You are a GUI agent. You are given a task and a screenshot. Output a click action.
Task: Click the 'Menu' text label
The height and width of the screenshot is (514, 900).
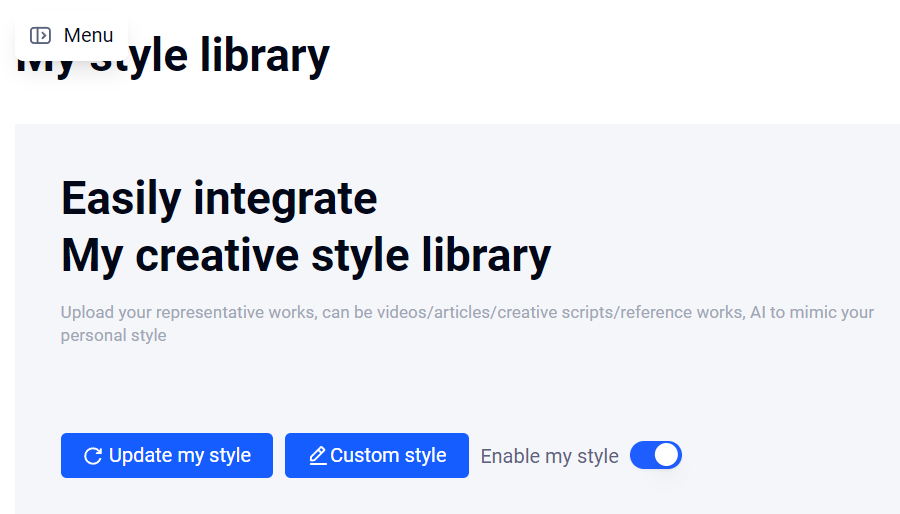coord(88,35)
